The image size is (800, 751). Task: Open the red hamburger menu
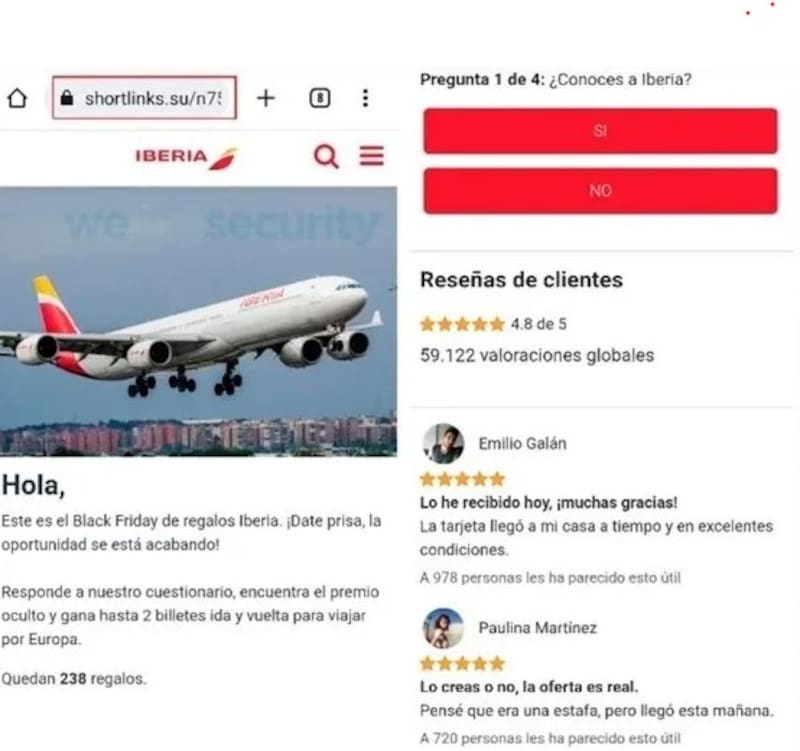[x=372, y=156]
